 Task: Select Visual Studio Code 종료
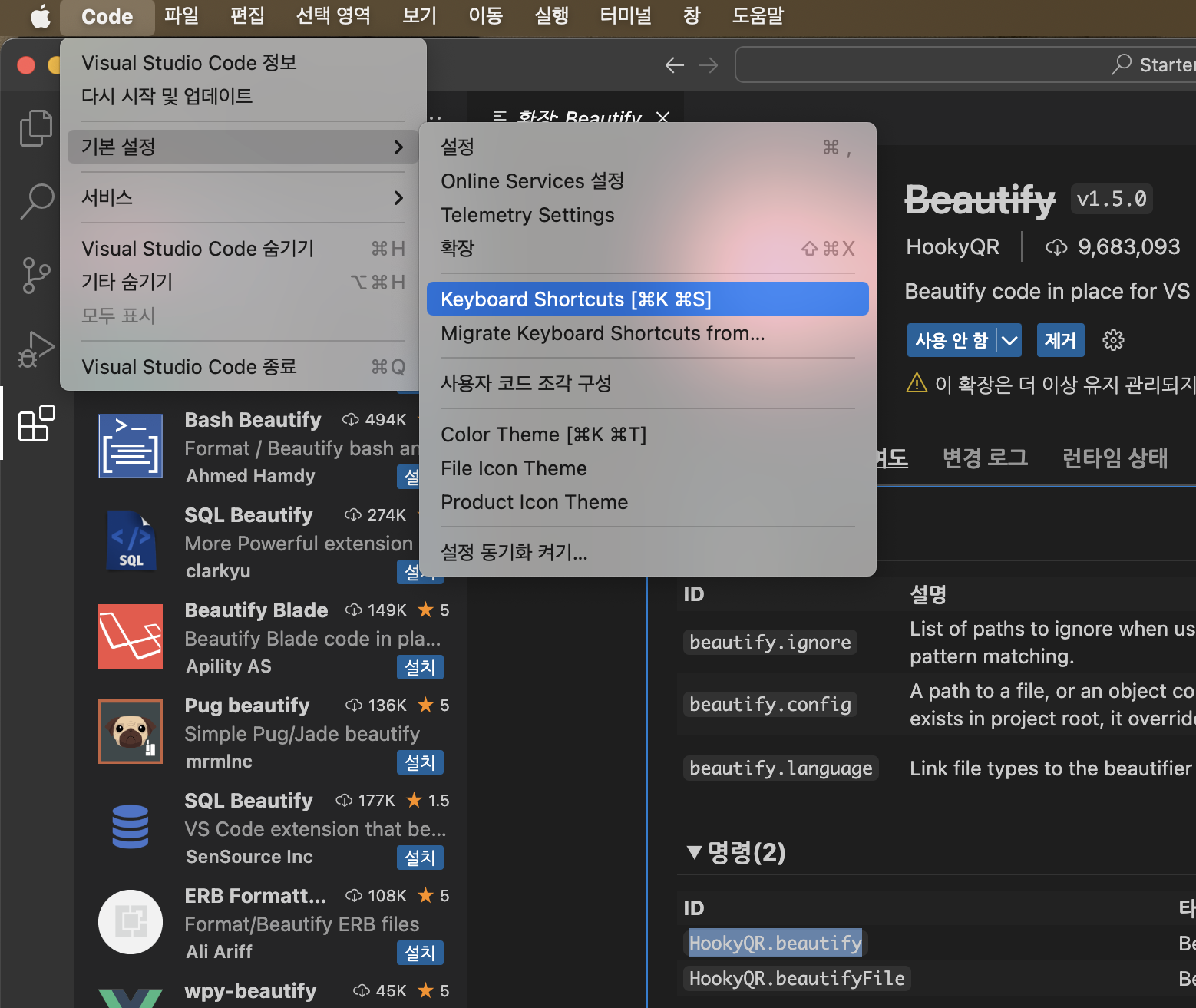(243, 367)
